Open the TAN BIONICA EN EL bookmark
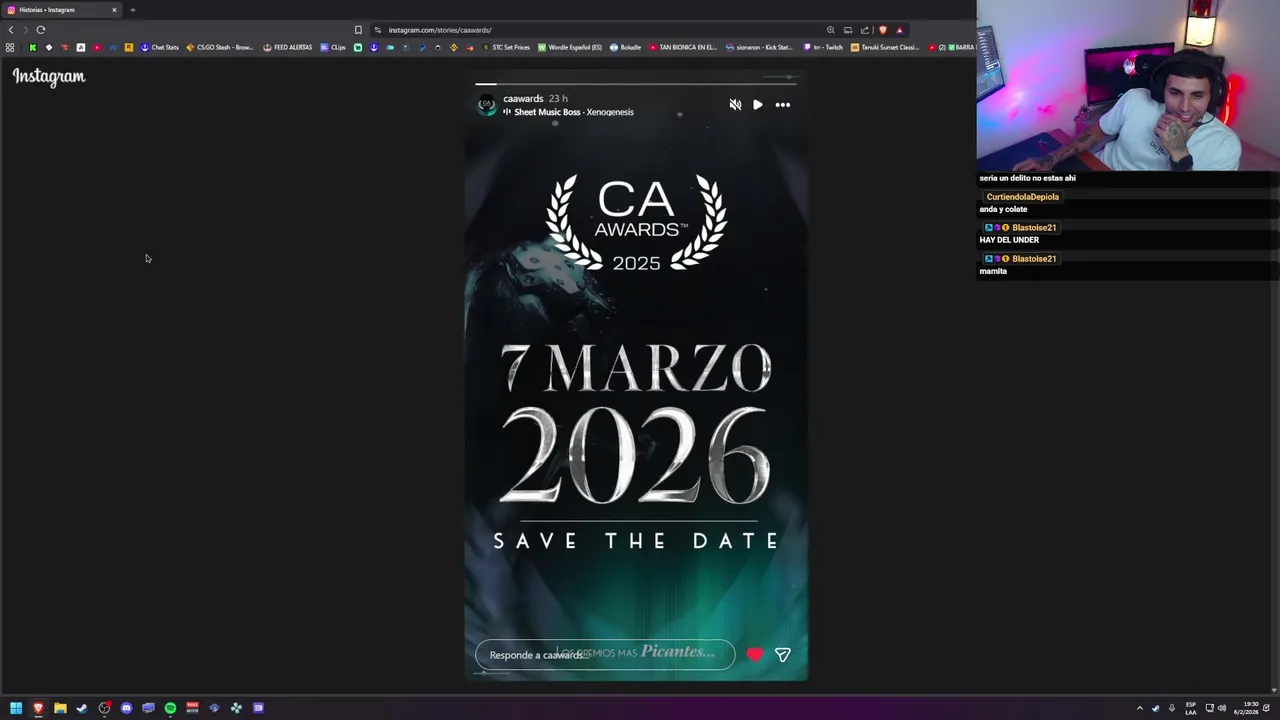The image size is (1280, 720). point(683,47)
